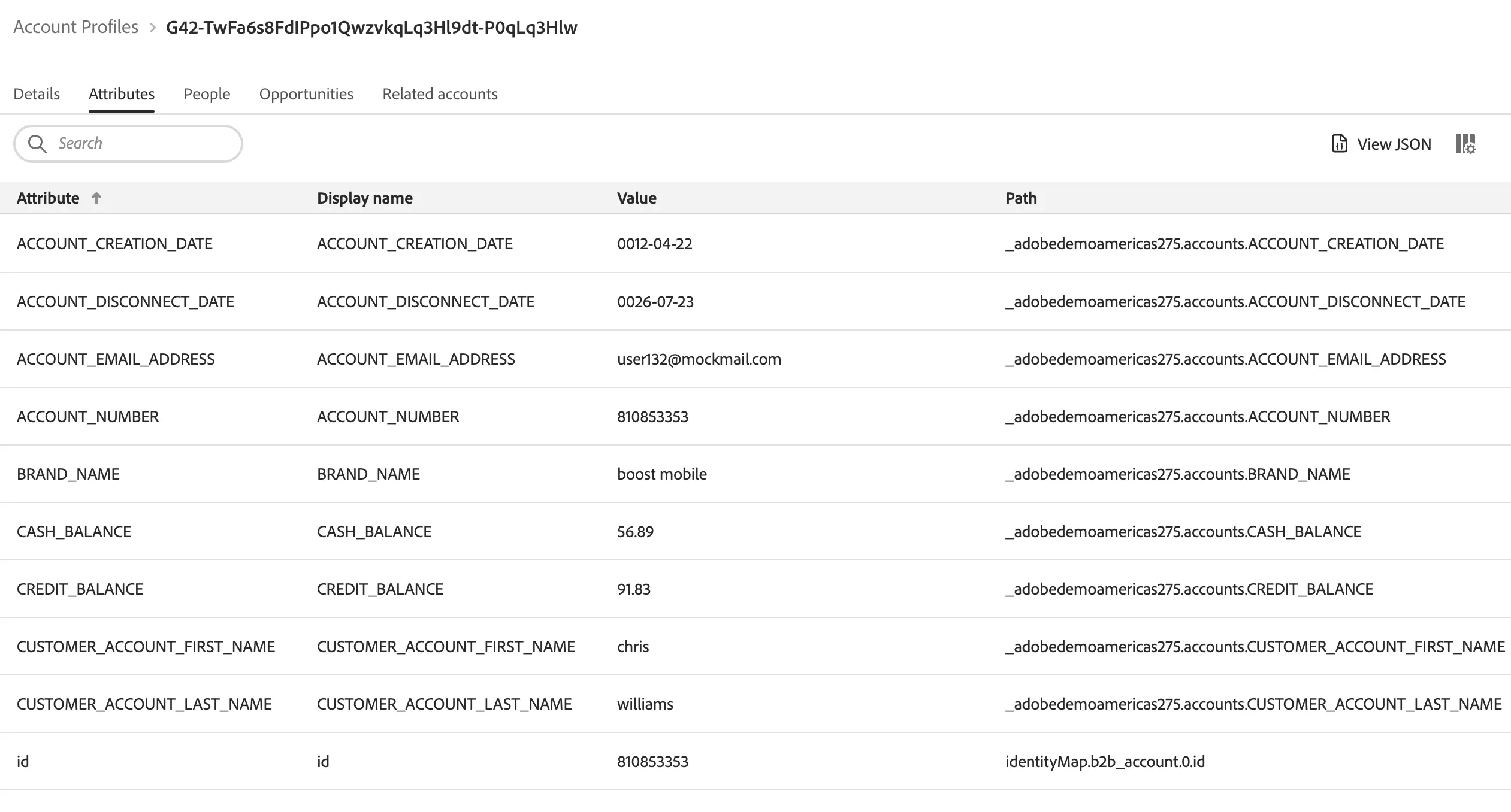Image resolution: width=1511 pixels, height=812 pixels.
Task: Click the Path column header
Action: 1021,198
